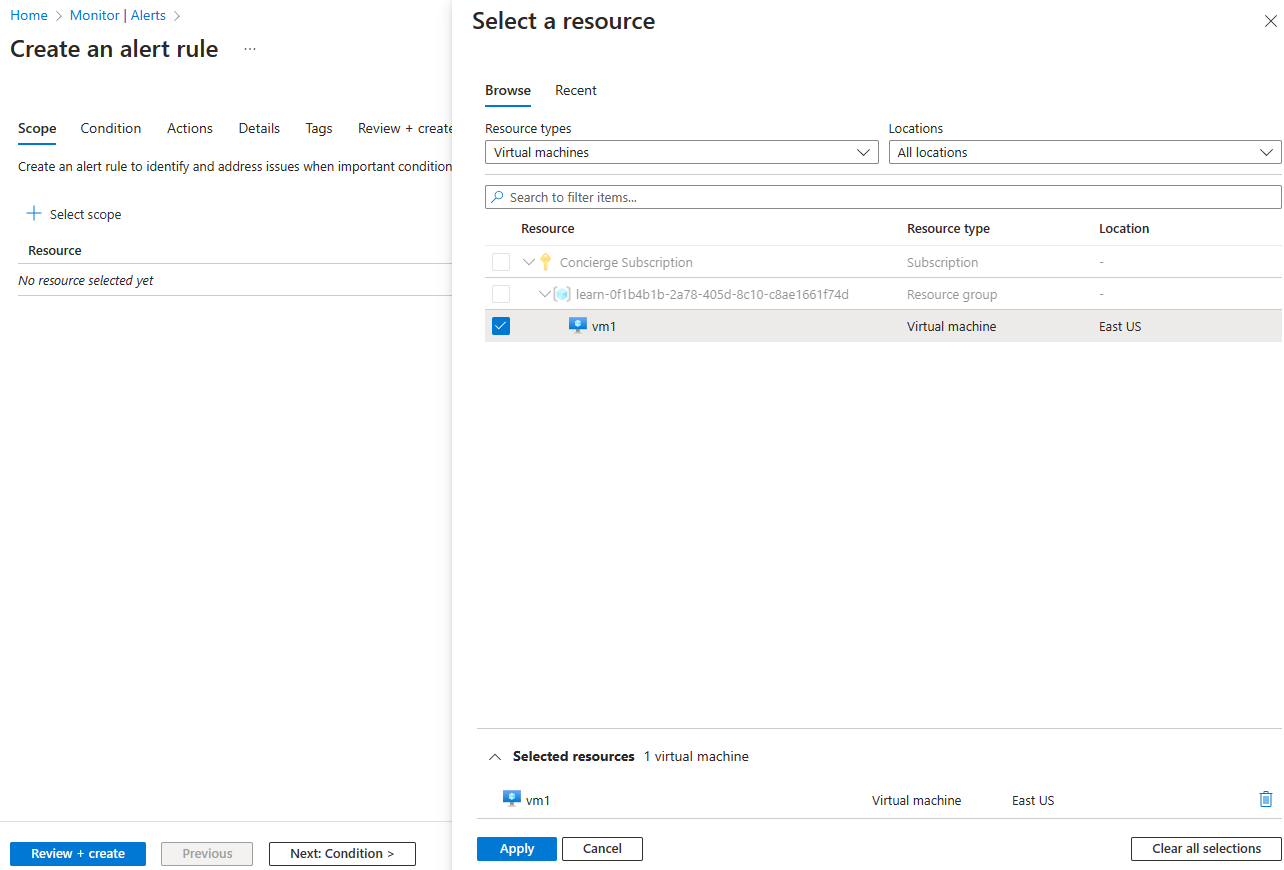This screenshot has height=870, width=1284.
Task: Click the East US cell in vm1 row
Action: coord(1120,326)
